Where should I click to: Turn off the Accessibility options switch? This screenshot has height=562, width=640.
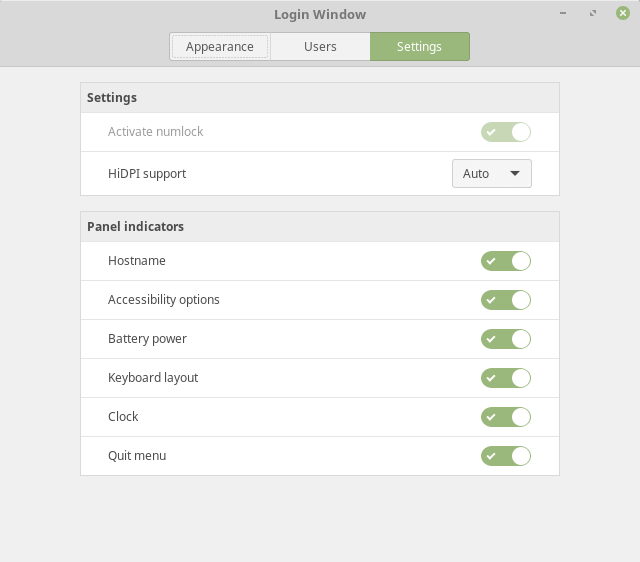tap(505, 300)
